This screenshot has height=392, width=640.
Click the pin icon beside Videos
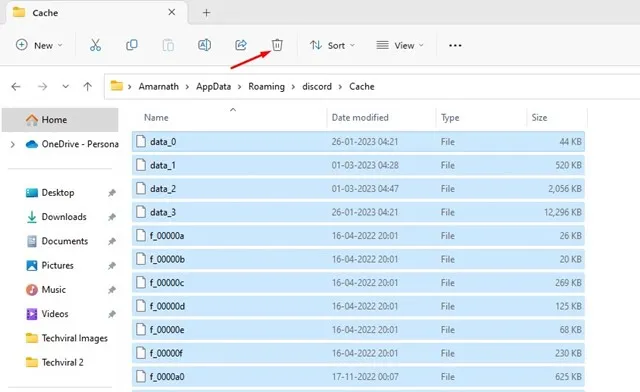112,314
